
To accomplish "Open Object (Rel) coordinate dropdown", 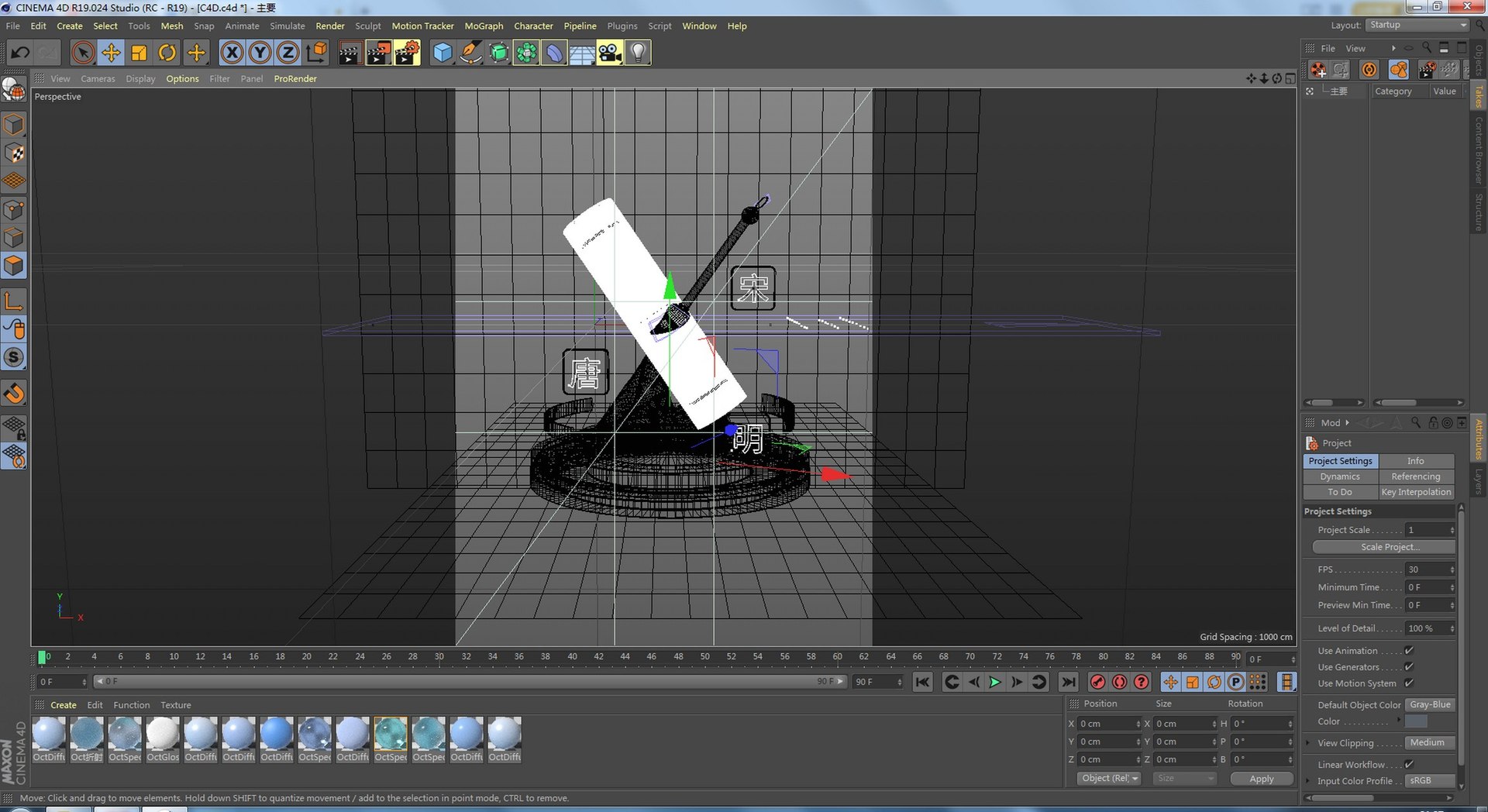I will (x=1109, y=779).
